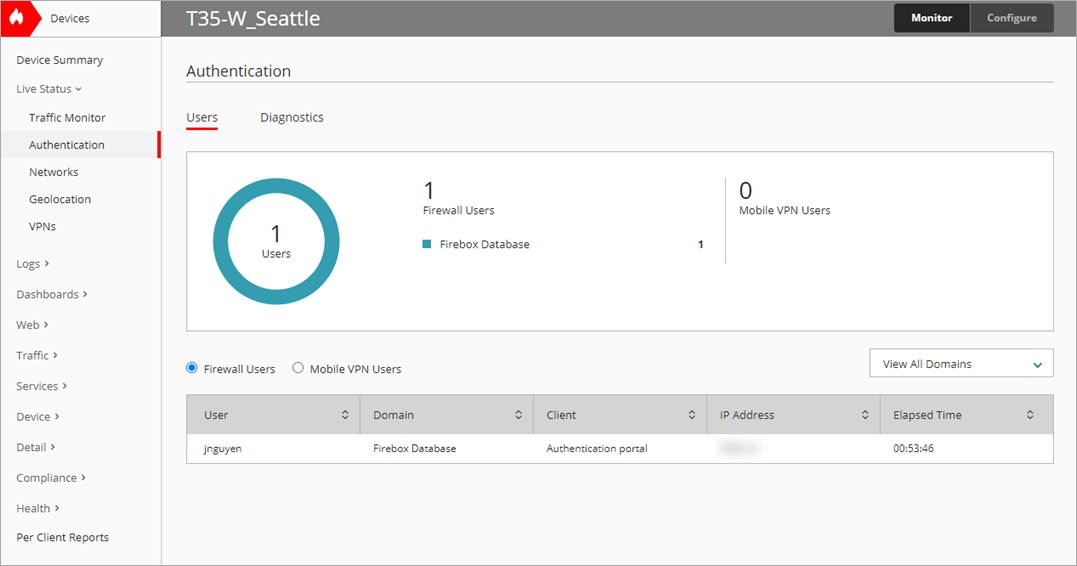Screen dimensions: 1077x566
Task: Click the Monitor button
Action: point(931,18)
